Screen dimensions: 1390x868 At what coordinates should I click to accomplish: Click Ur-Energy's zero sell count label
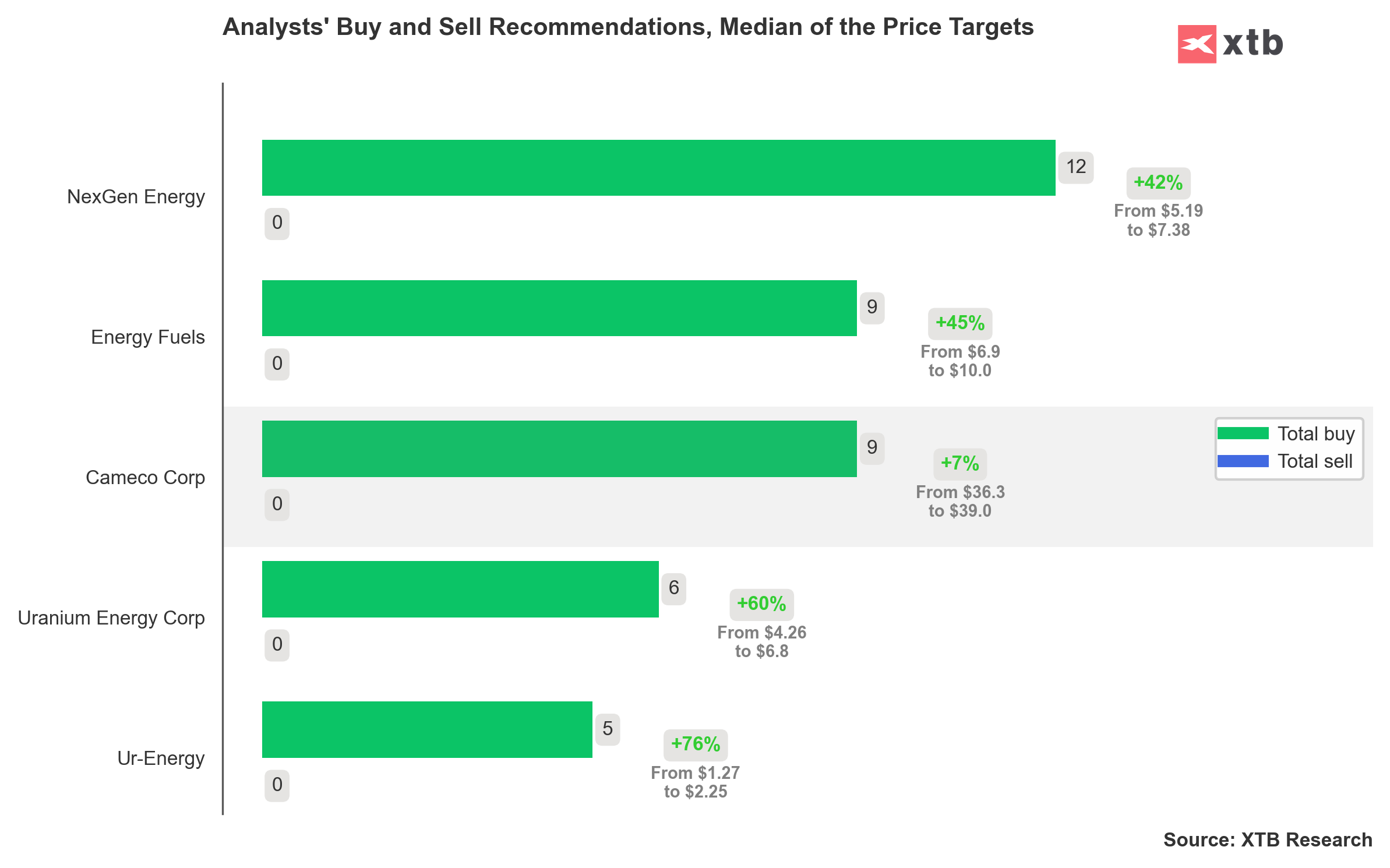277,785
